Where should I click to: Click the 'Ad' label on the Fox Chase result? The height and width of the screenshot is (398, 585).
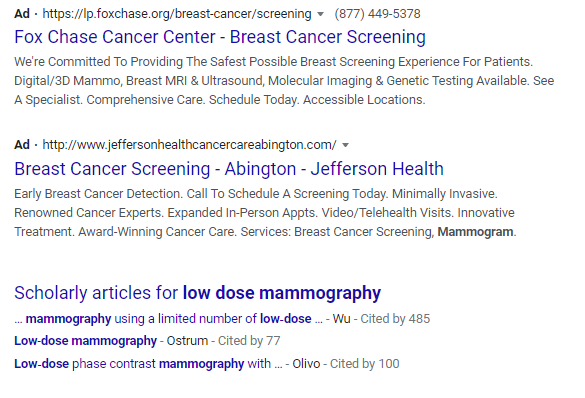22,14
